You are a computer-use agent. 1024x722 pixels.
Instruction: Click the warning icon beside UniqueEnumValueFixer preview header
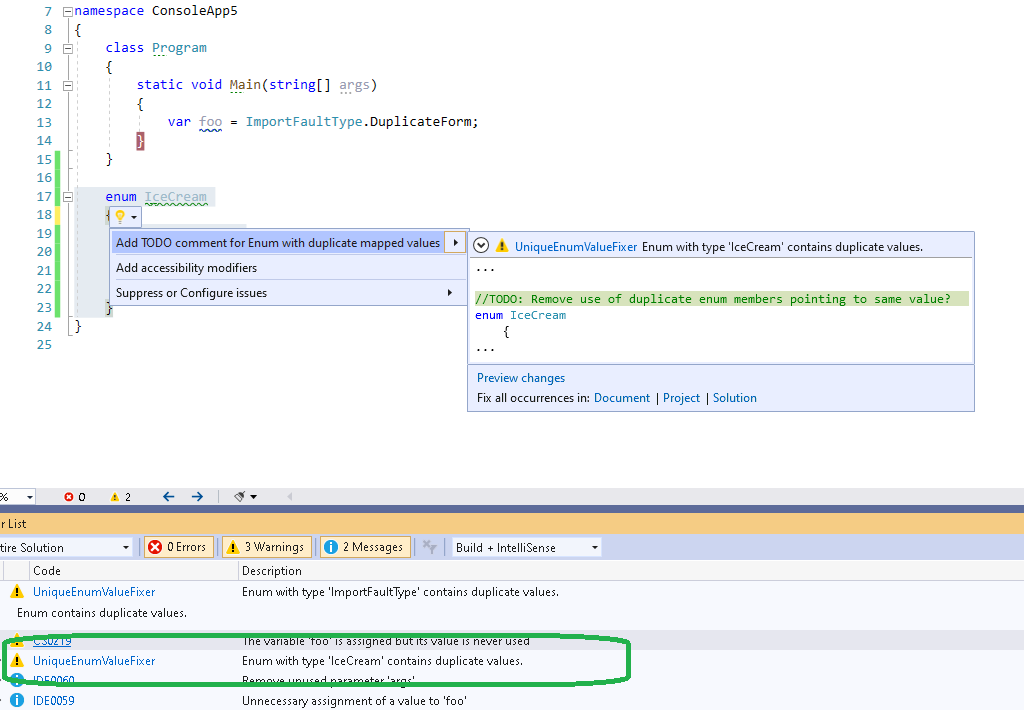pos(502,246)
